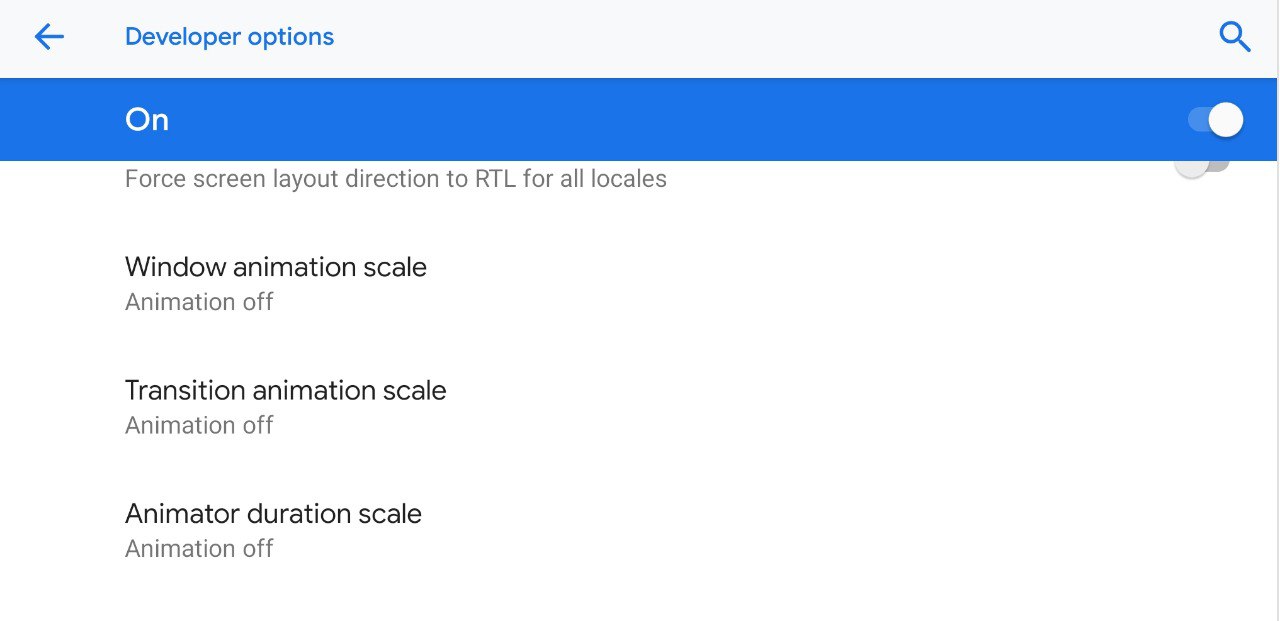Screen dimensions: 1280x621
Task: Open Transition animation scale options
Action: 286,390
